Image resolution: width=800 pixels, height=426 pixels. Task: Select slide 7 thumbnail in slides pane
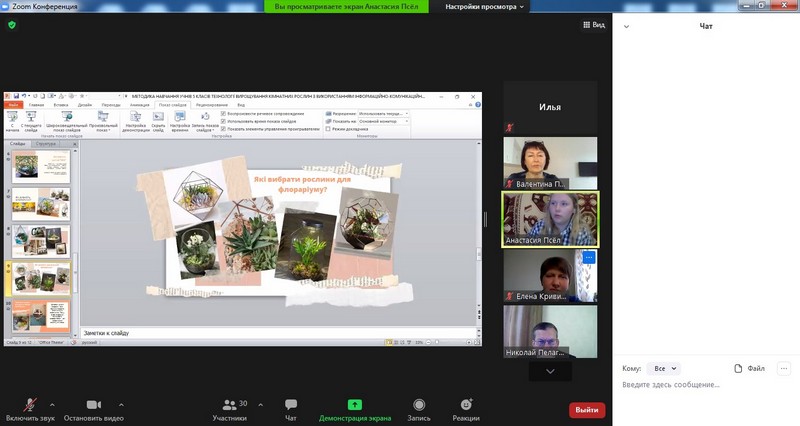(x=41, y=204)
